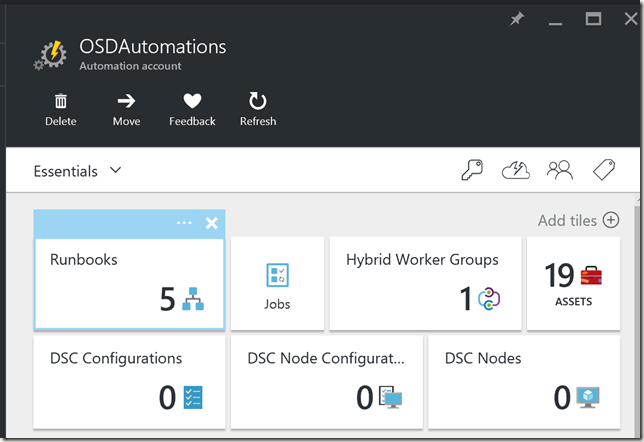Click the Feedback heart icon
Screen dimensions: 644x442
(x=192, y=101)
